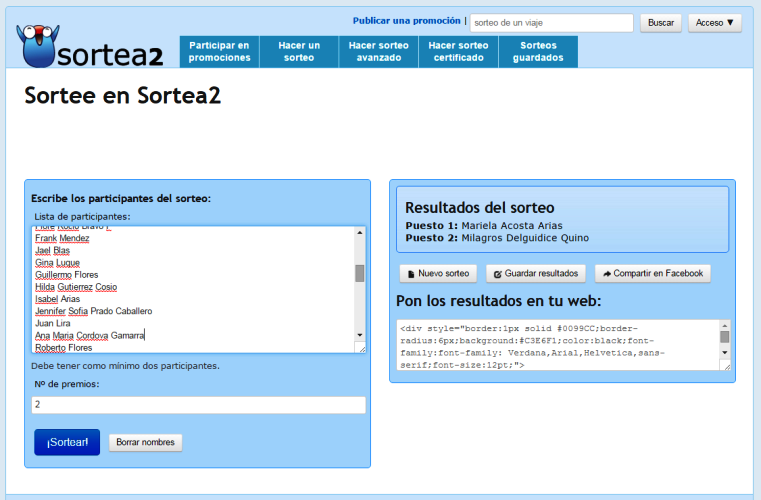Screen dimensions: 761x500
Task: View 'Sorteos guardados' tab
Action: (538, 51)
